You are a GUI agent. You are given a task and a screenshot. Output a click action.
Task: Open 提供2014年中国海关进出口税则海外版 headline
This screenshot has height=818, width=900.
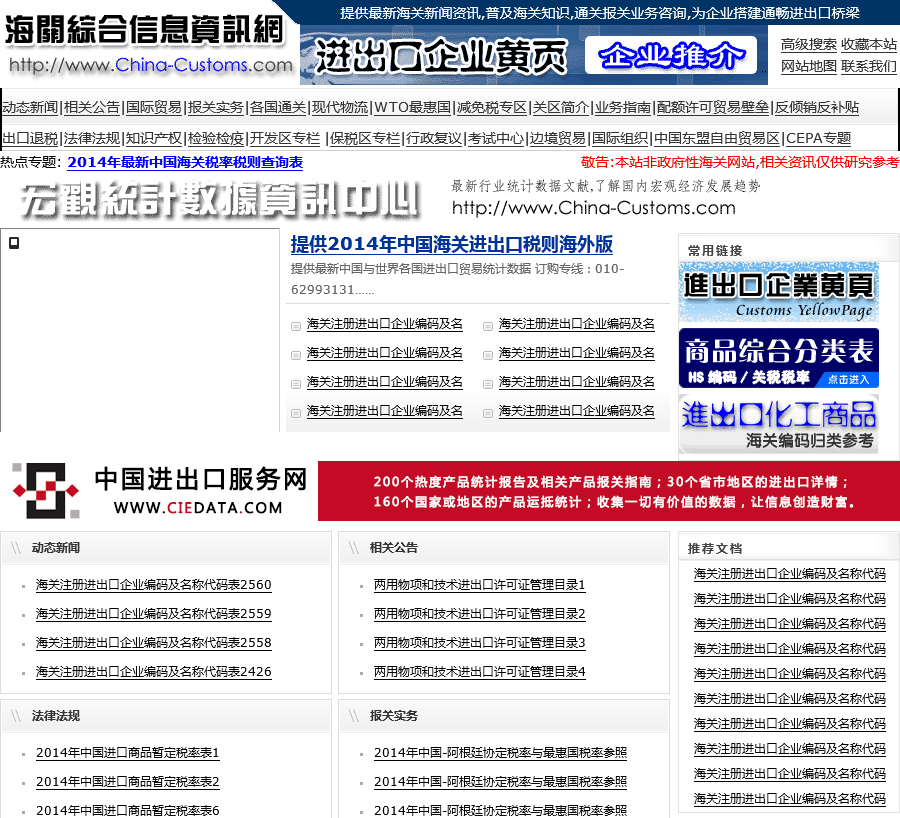pyautogui.click(x=452, y=244)
